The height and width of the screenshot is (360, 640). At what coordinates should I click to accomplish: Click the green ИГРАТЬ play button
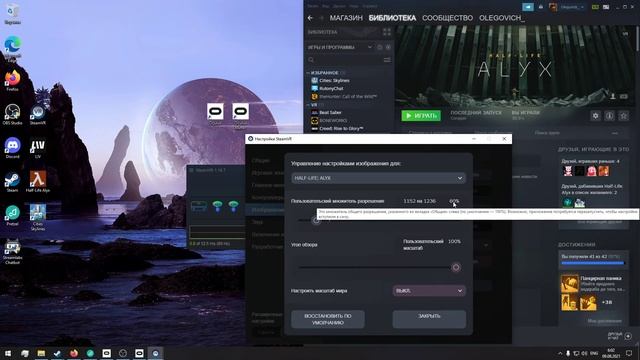point(421,116)
